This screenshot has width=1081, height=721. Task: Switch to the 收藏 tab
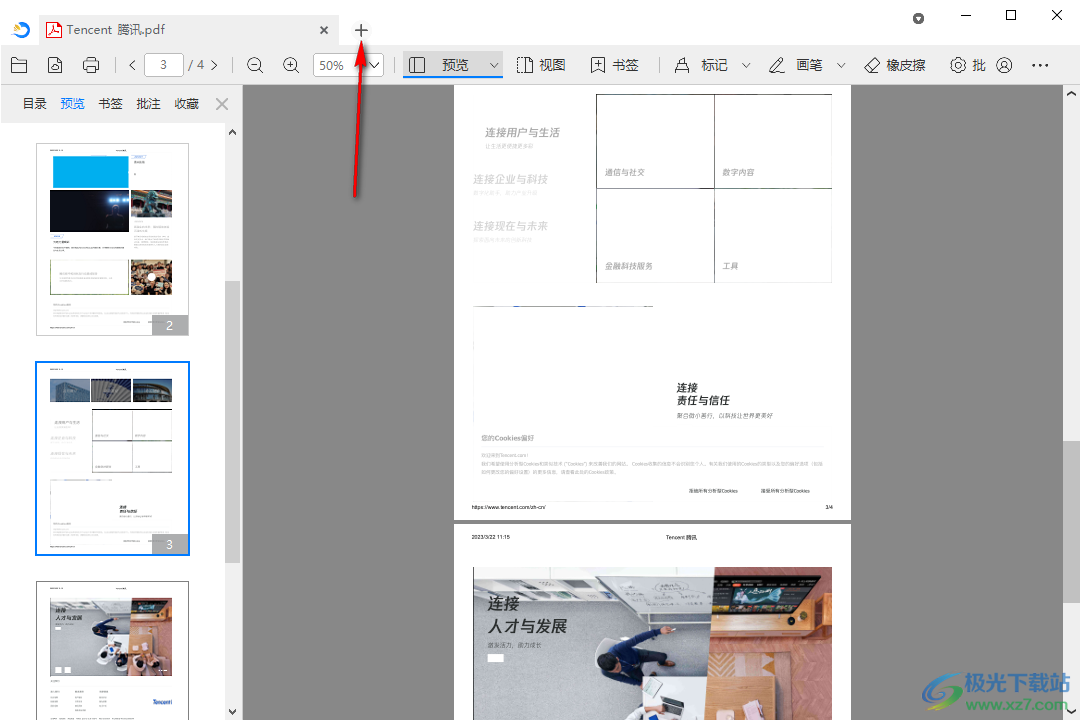[x=186, y=103]
